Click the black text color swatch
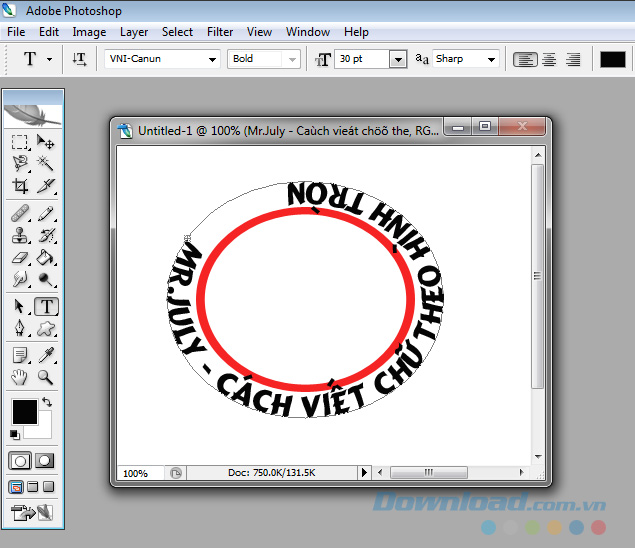The image size is (635, 548). coord(612,59)
